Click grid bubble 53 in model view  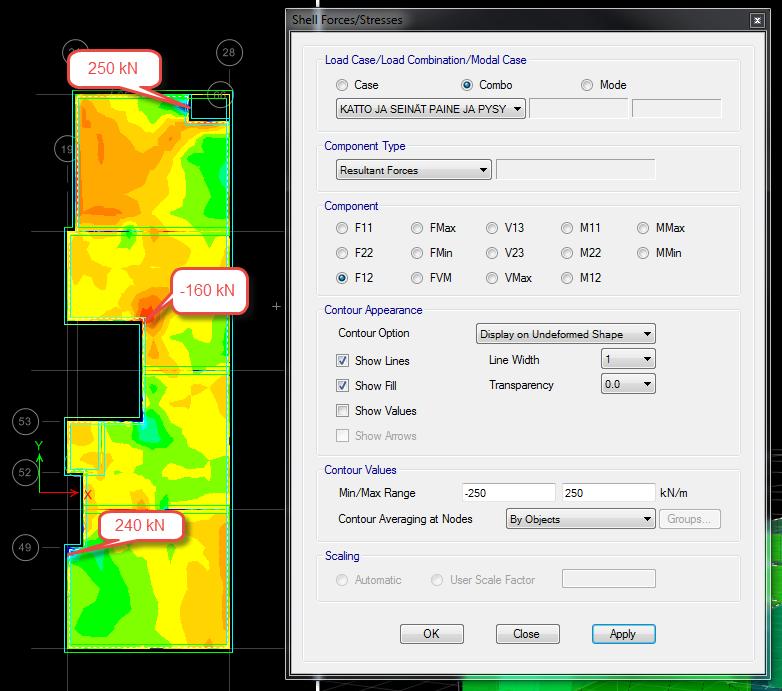pos(25,422)
